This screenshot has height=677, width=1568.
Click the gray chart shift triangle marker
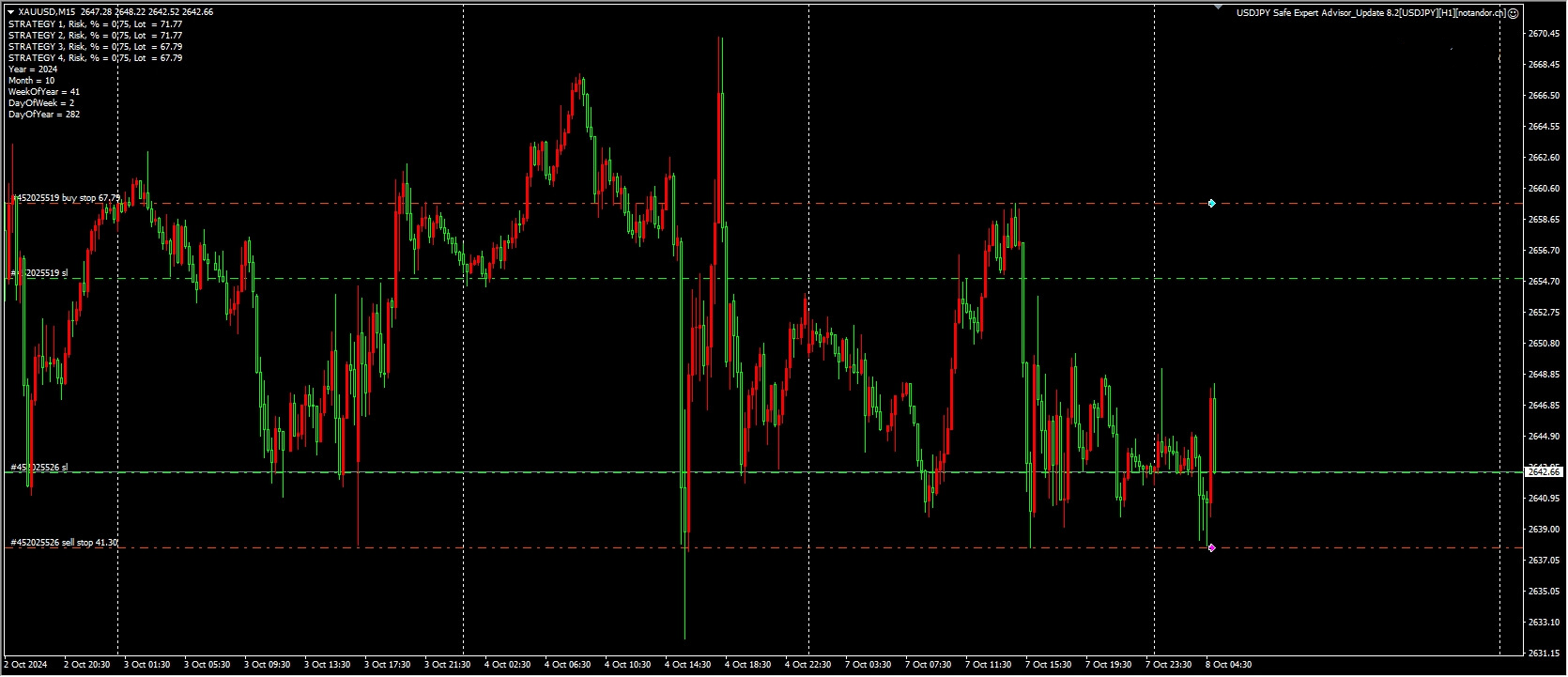click(1219, 8)
